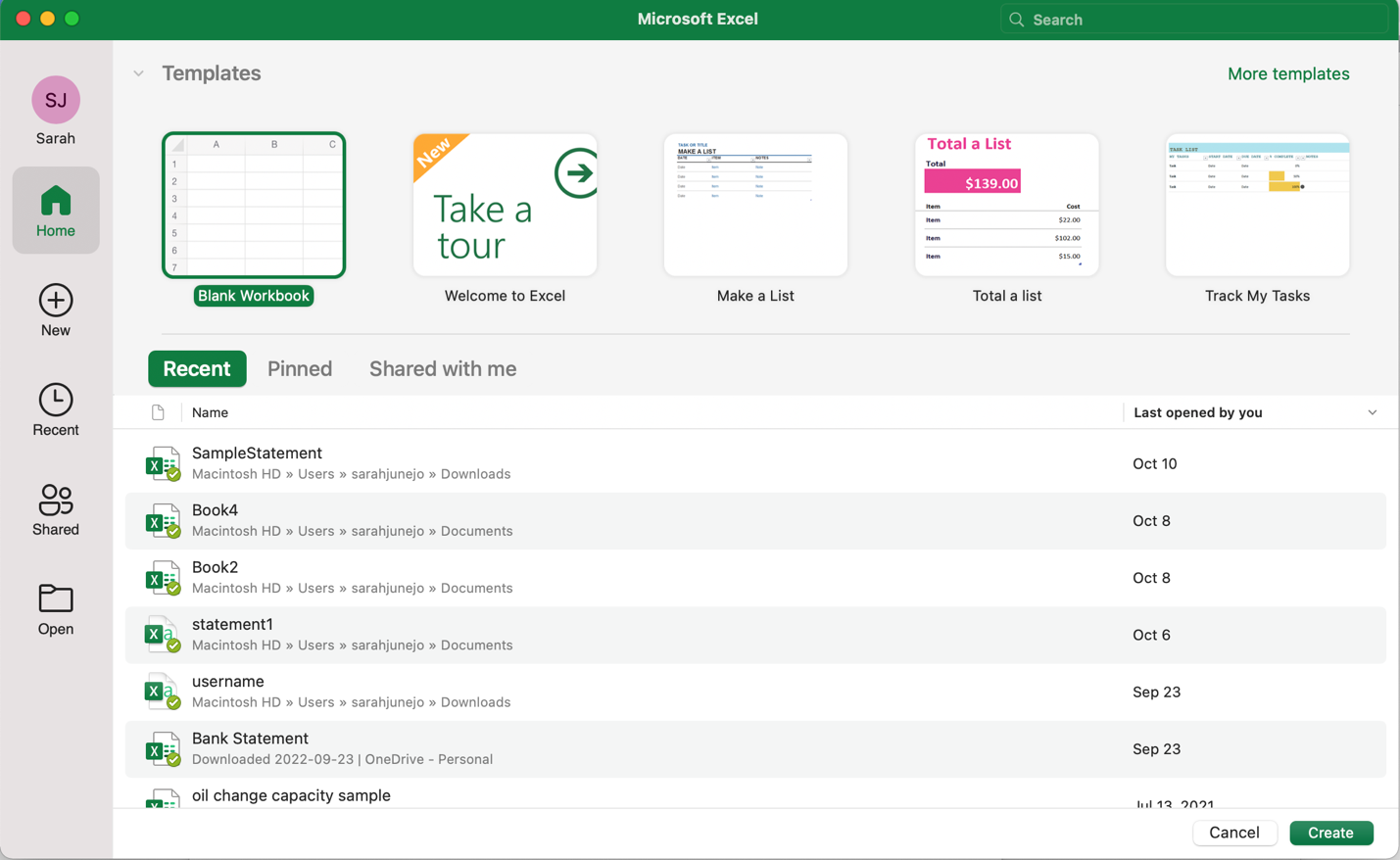The image size is (1400, 860).
Task: Select the statement1 file name
Action: (232, 624)
